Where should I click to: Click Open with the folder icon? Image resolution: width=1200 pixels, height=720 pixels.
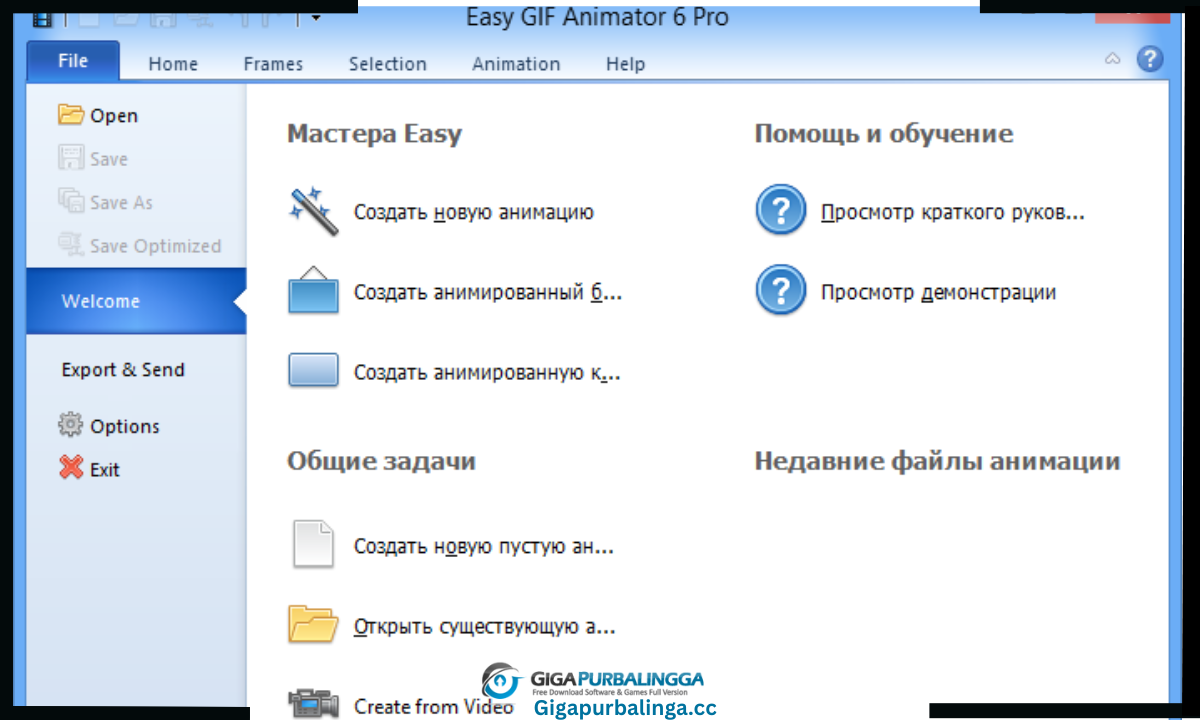[x=98, y=115]
